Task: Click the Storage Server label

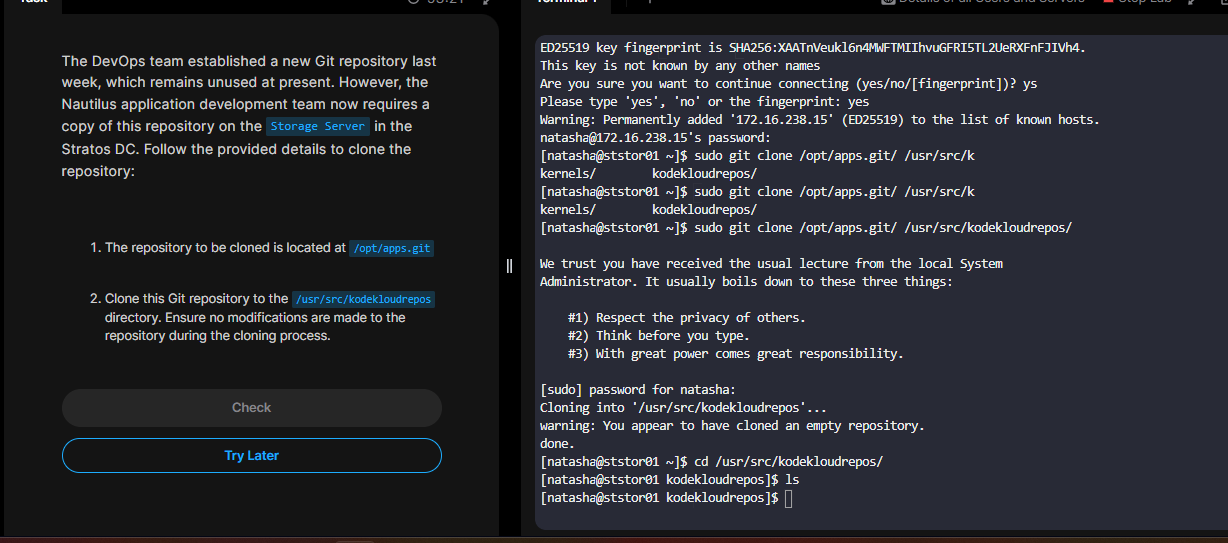Action: (x=317, y=126)
